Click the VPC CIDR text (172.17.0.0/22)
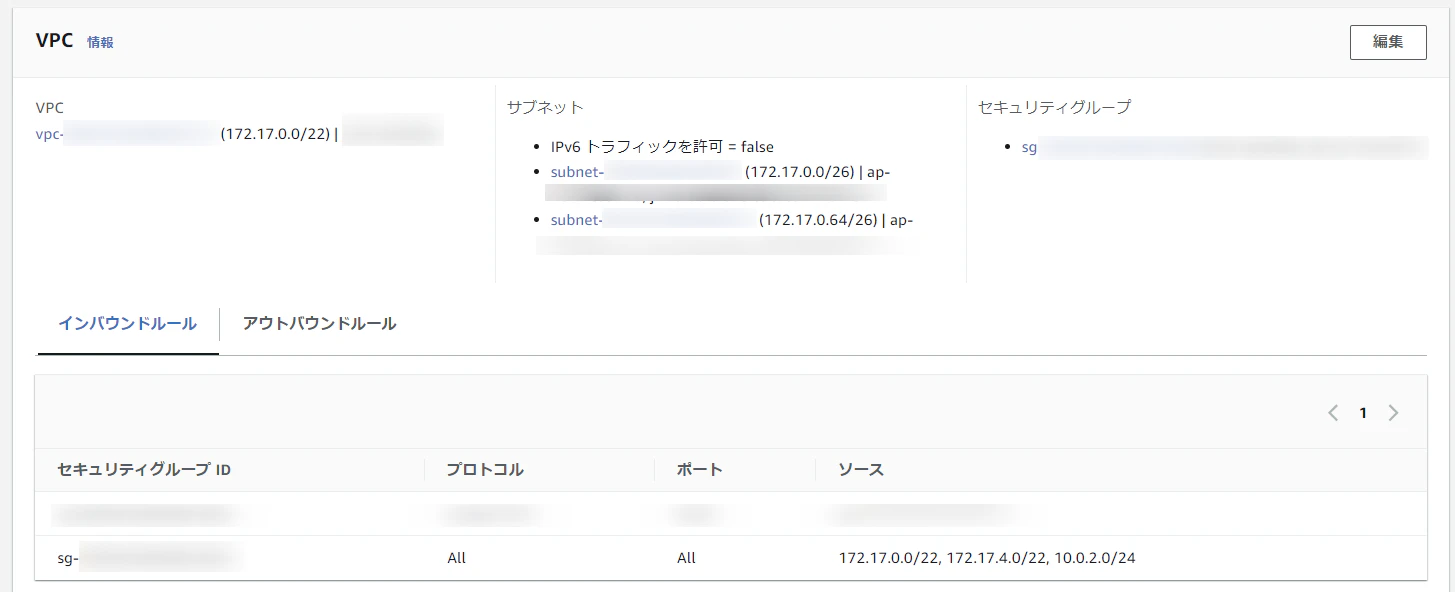The width and height of the screenshot is (1455, 592). pos(275,135)
